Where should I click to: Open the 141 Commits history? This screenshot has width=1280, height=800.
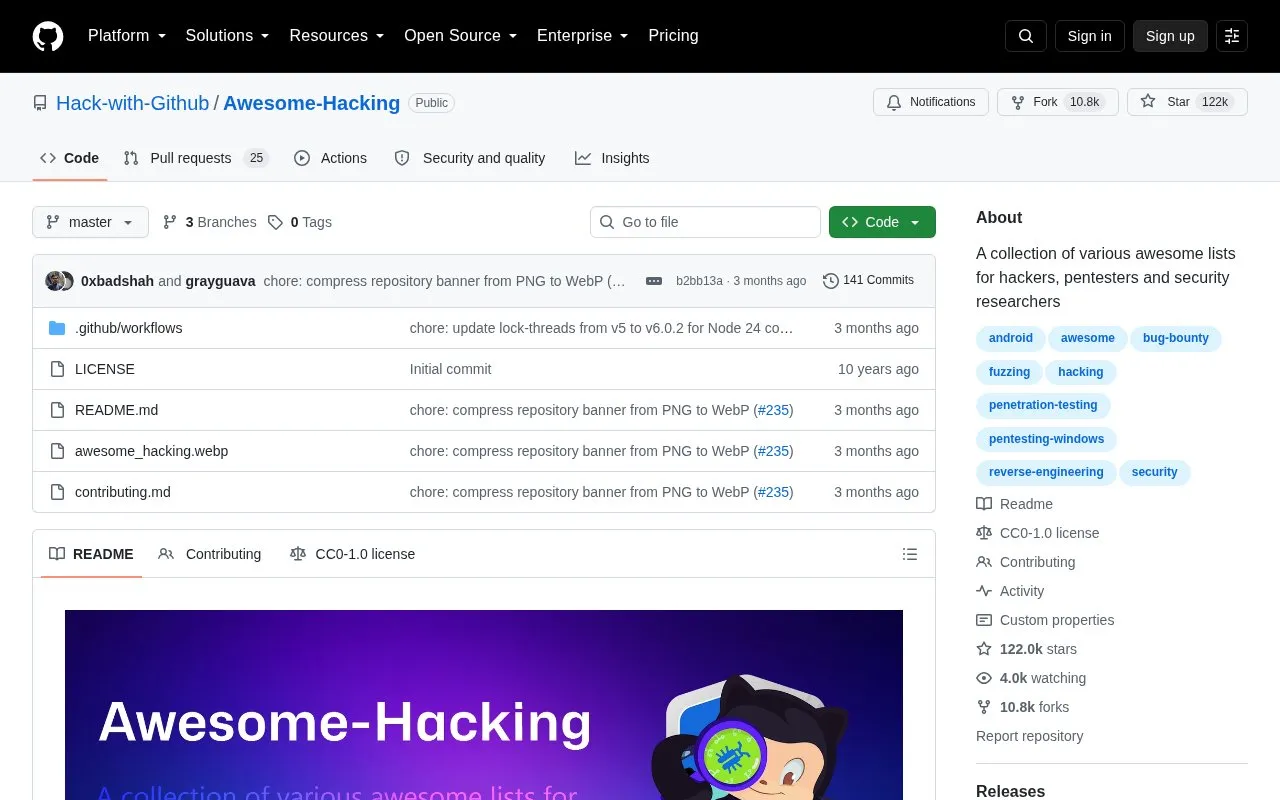[x=868, y=280]
